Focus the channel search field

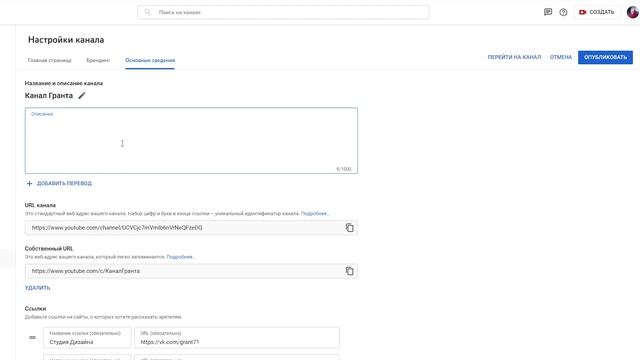coord(283,12)
